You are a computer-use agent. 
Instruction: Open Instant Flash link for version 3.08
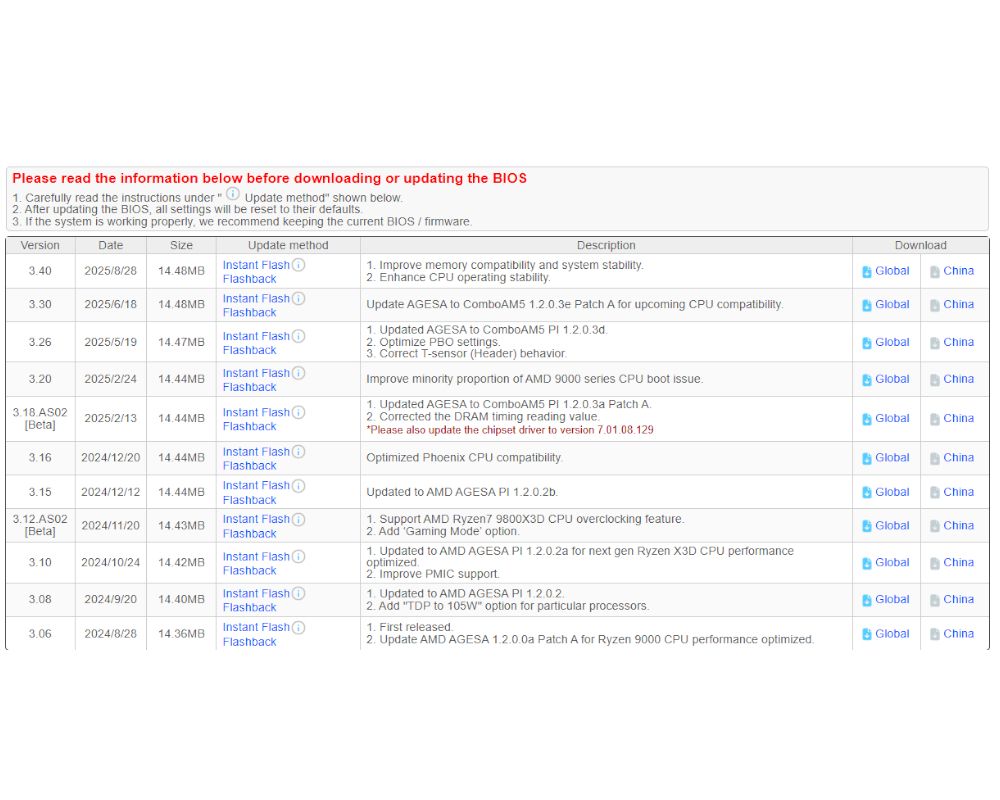click(x=256, y=593)
